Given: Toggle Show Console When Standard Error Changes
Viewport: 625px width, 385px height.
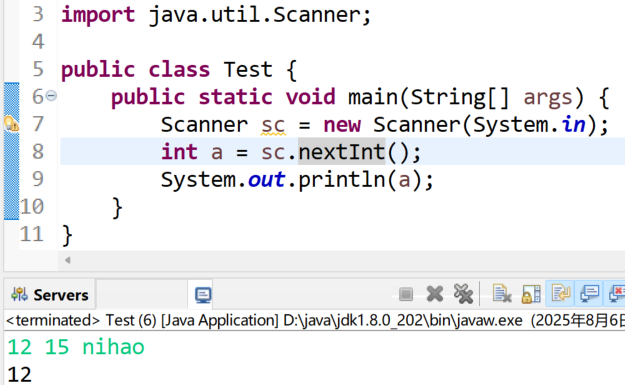Looking at the screenshot, I should coord(617,294).
